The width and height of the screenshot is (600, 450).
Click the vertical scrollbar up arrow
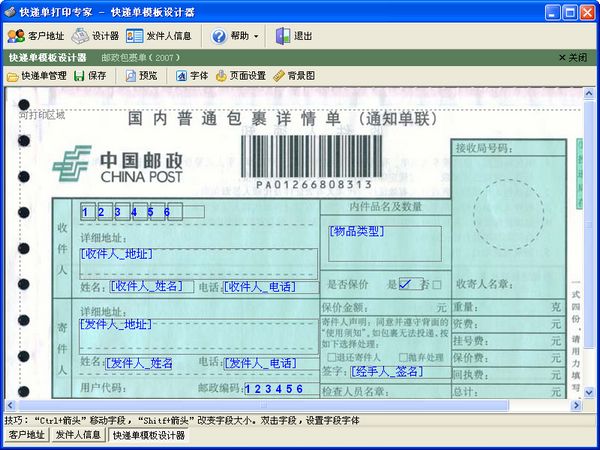[x=589, y=93]
